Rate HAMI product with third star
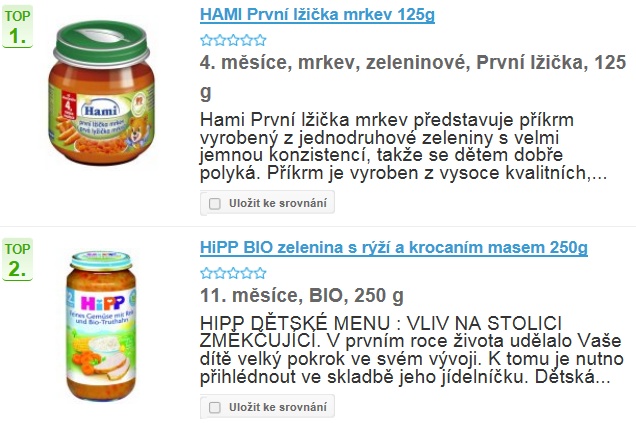 tap(233, 40)
